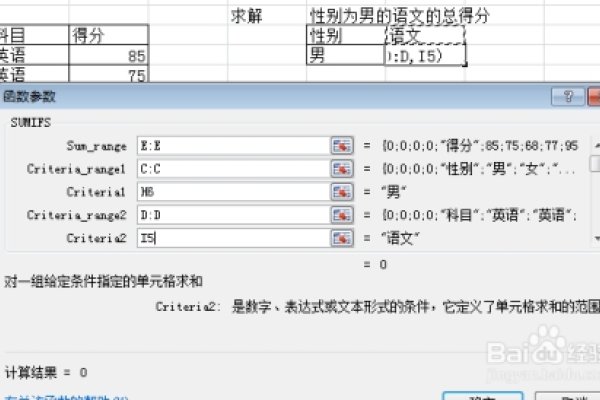Focus the Criteria_range1 input containing C:C

(x=233, y=169)
